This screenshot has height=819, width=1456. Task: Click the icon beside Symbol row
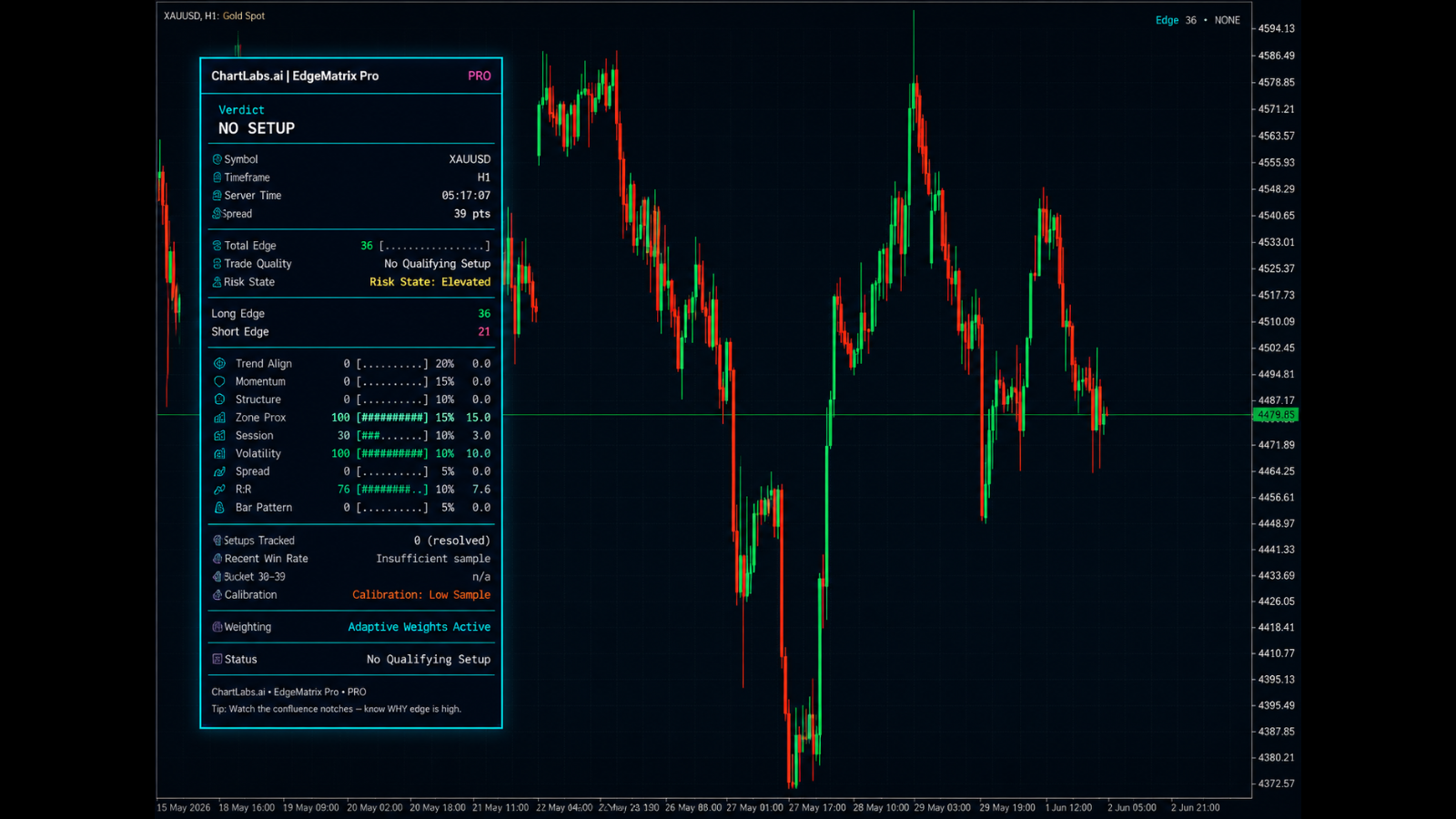[217, 159]
